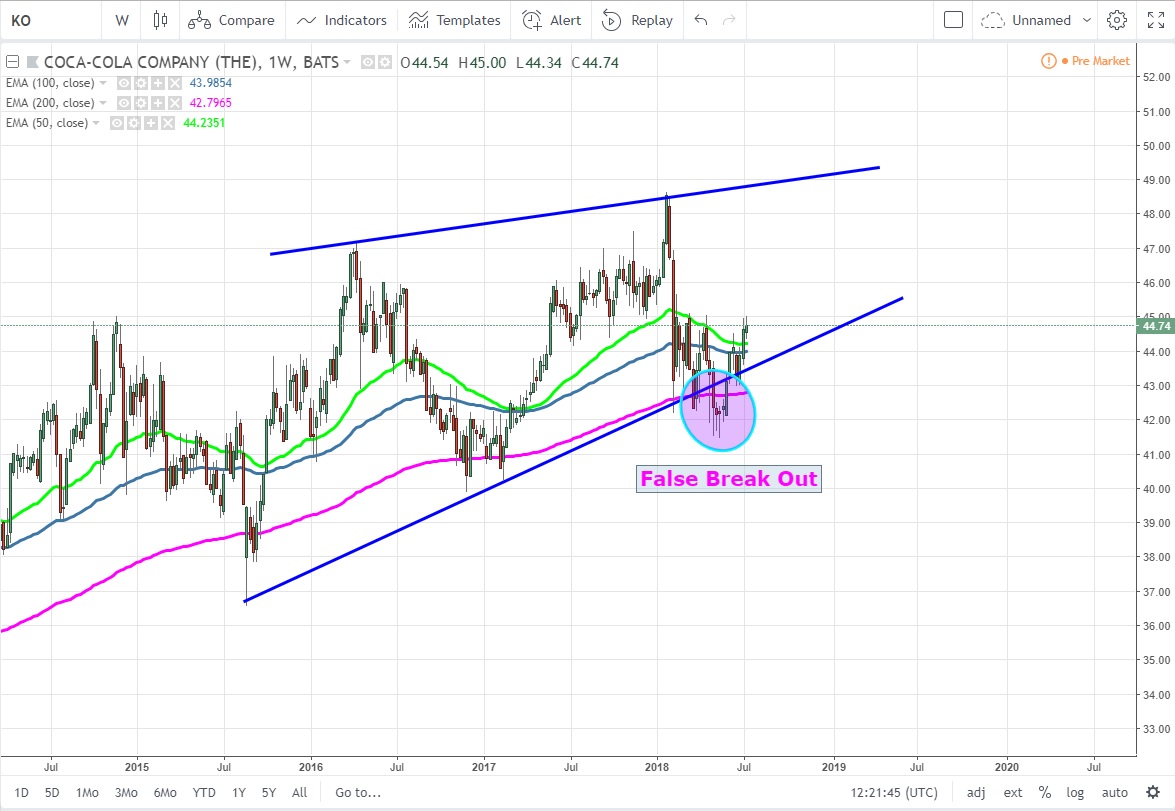
Task: Hide the EMA 200 line
Action: tap(124, 103)
